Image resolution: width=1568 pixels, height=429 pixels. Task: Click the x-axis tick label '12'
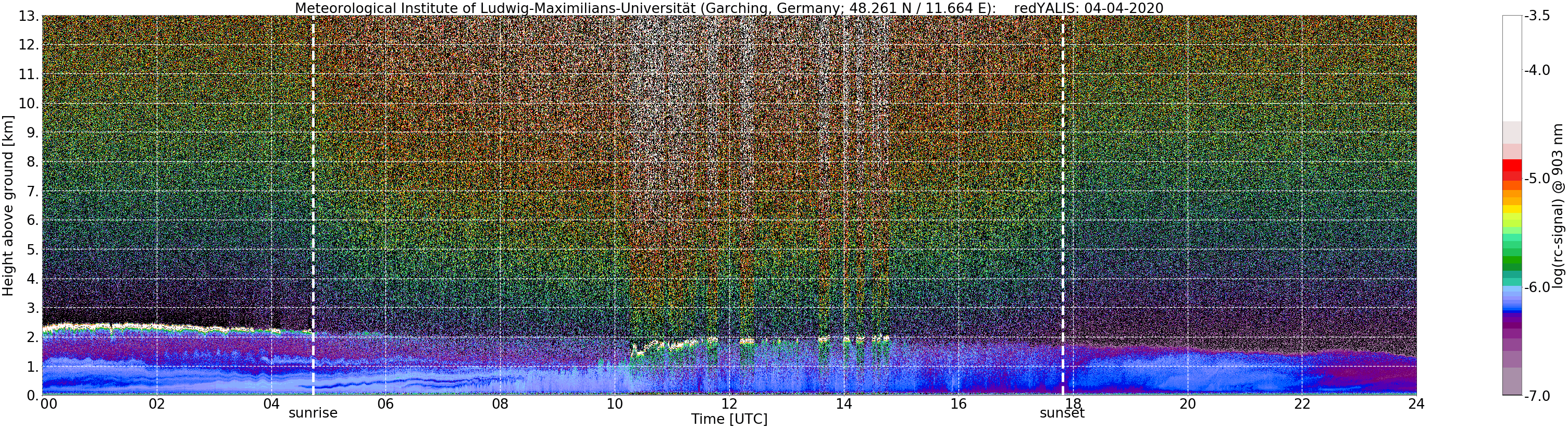pos(729,404)
